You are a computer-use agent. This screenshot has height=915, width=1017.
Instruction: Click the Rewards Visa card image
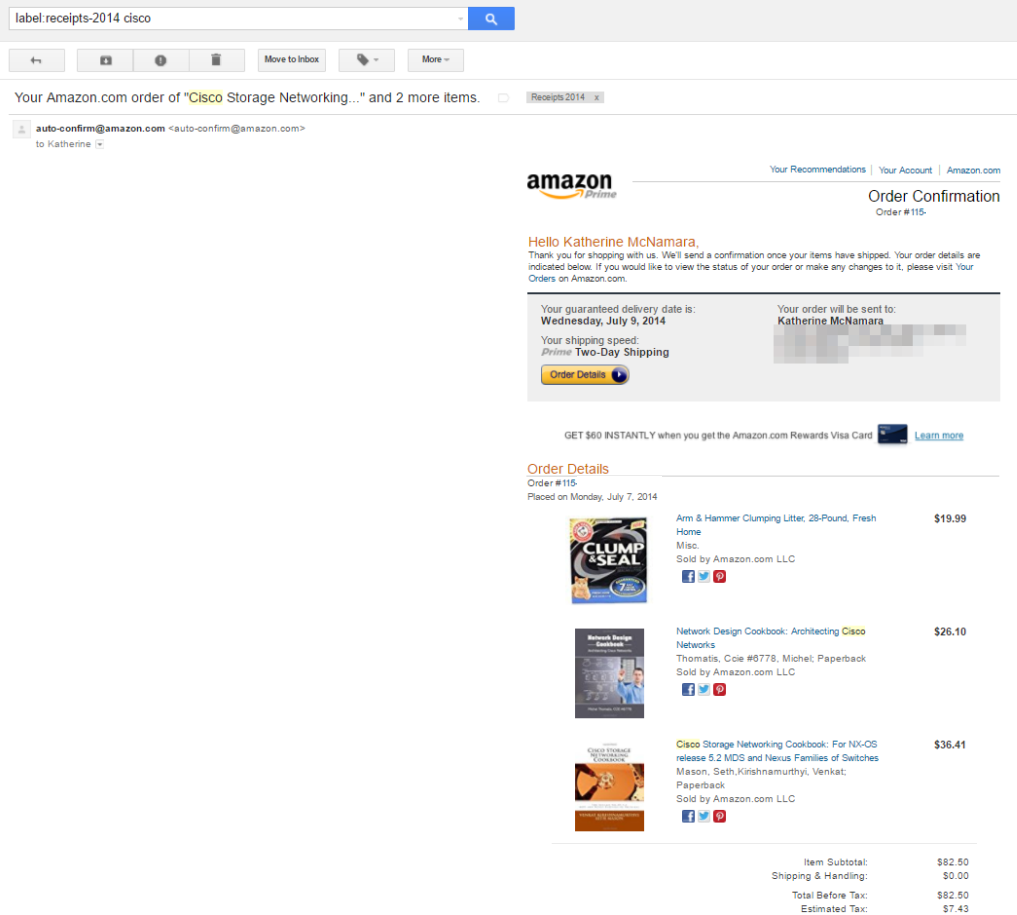point(892,434)
